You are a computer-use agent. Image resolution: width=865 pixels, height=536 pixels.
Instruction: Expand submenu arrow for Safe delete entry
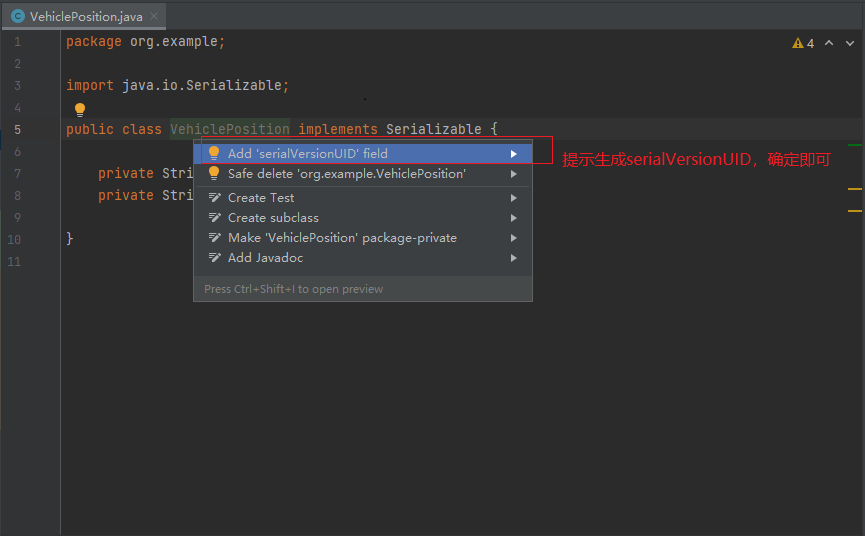(x=514, y=174)
